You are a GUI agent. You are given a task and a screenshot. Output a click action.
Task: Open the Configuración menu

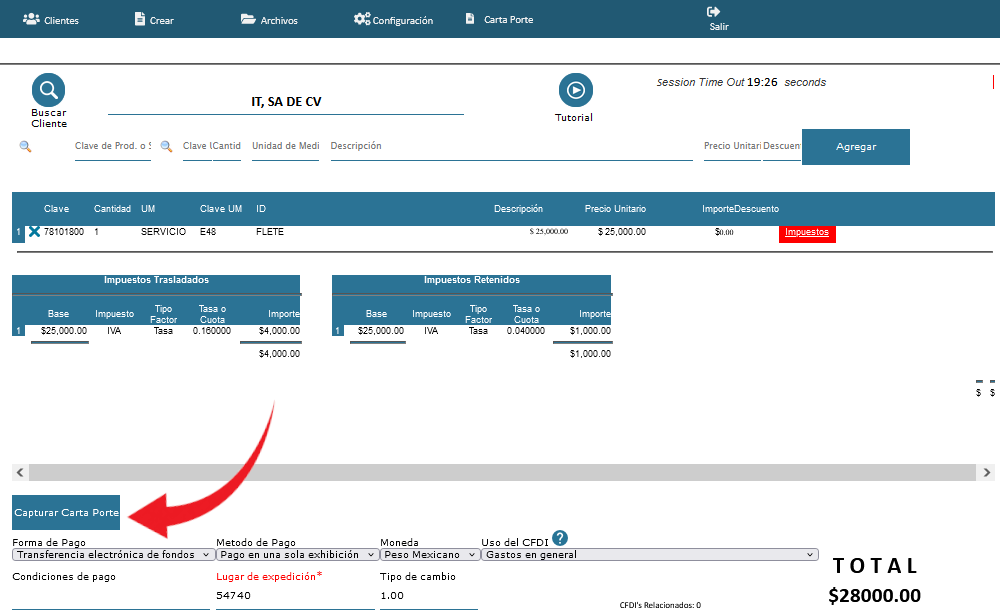393,20
